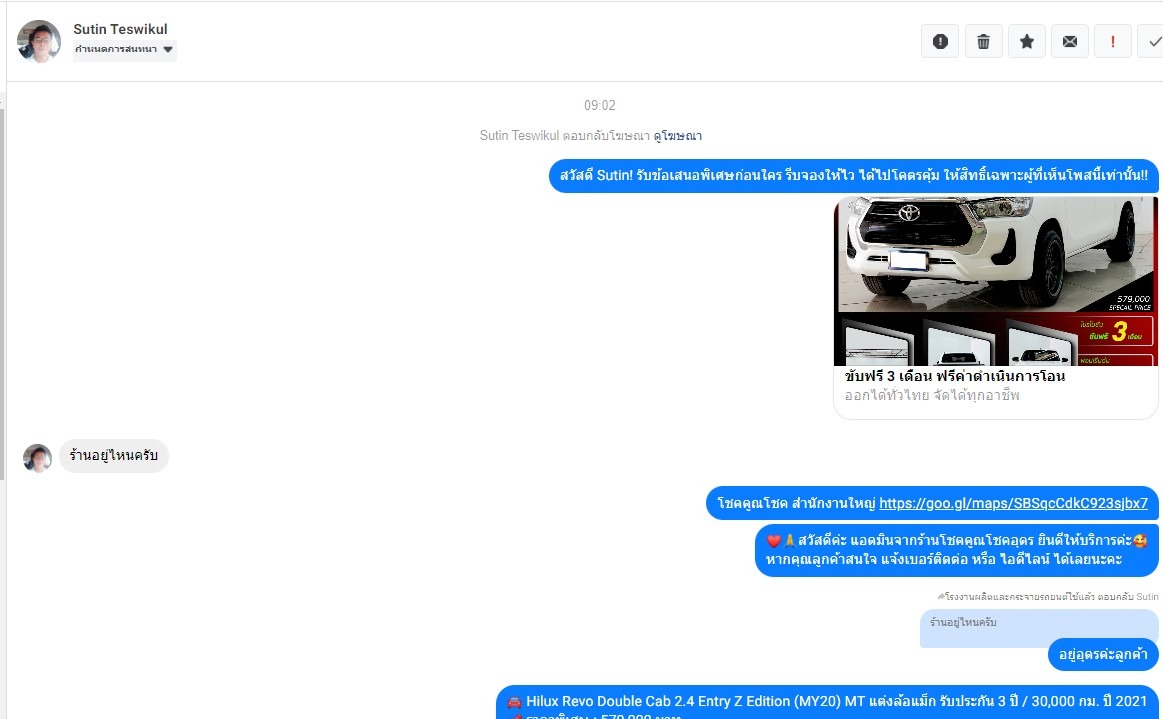Mark the conversation with the star icon
The height and width of the screenshot is (719, 1163).
coord(1027,42)
